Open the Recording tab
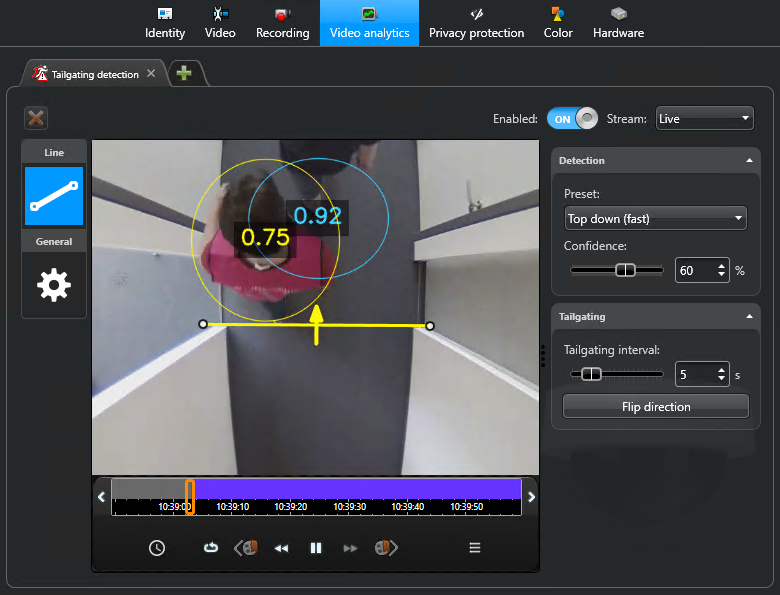780x595 pixels. [x=282, y=23]
